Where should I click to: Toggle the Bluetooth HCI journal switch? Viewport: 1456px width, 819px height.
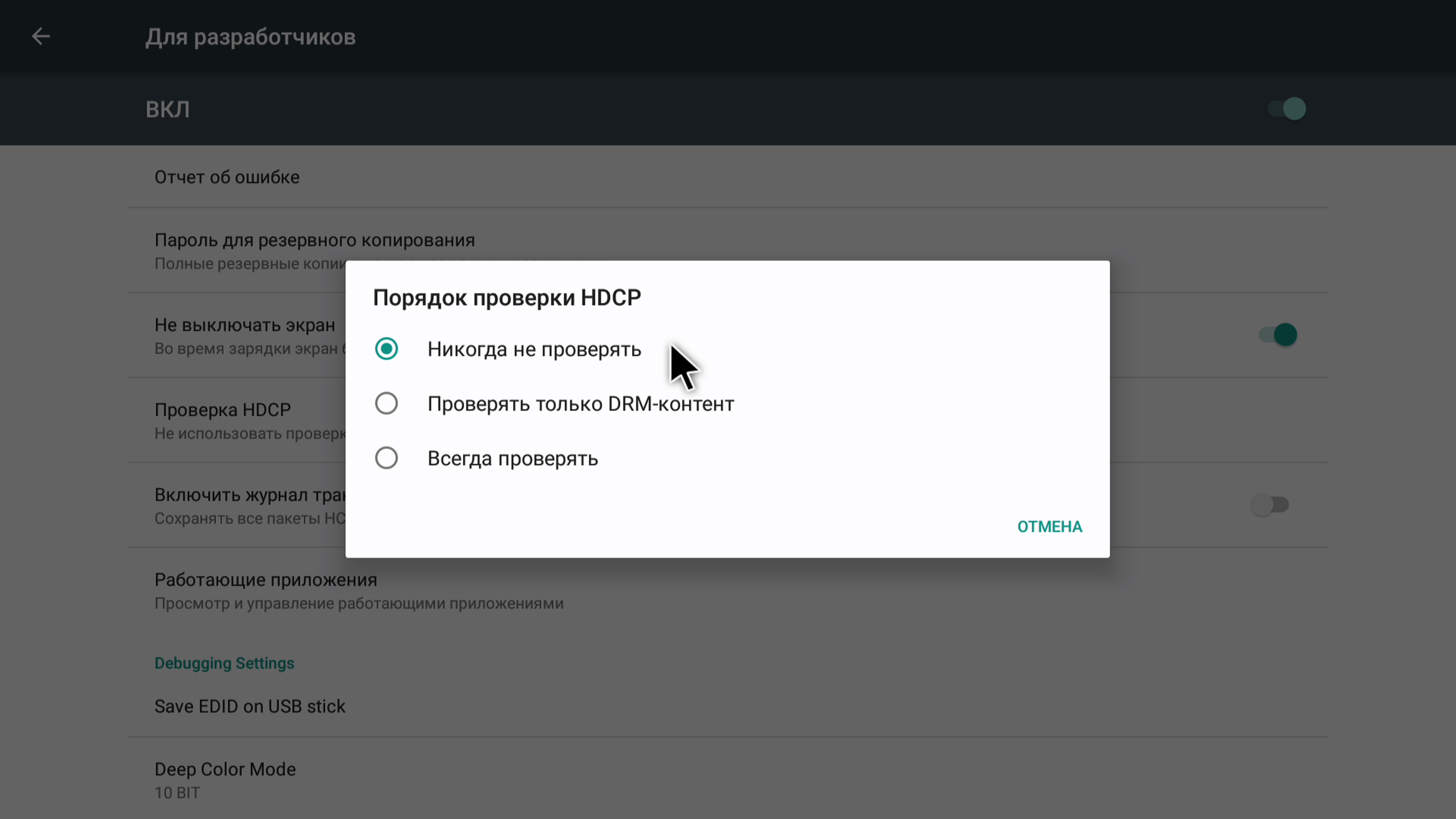1269,504
